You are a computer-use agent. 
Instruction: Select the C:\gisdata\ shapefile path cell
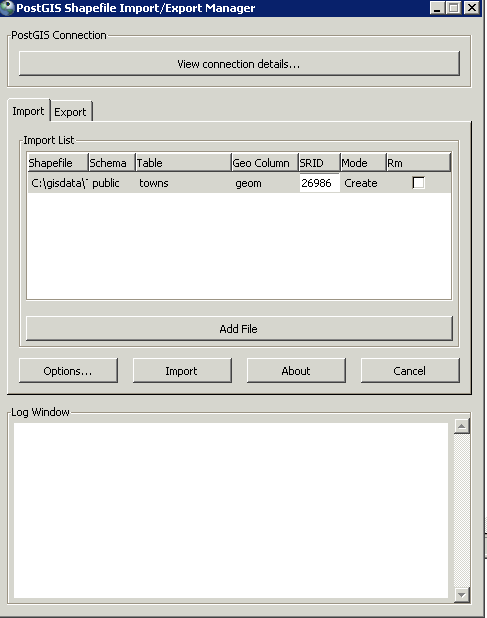tap(59, 183)
